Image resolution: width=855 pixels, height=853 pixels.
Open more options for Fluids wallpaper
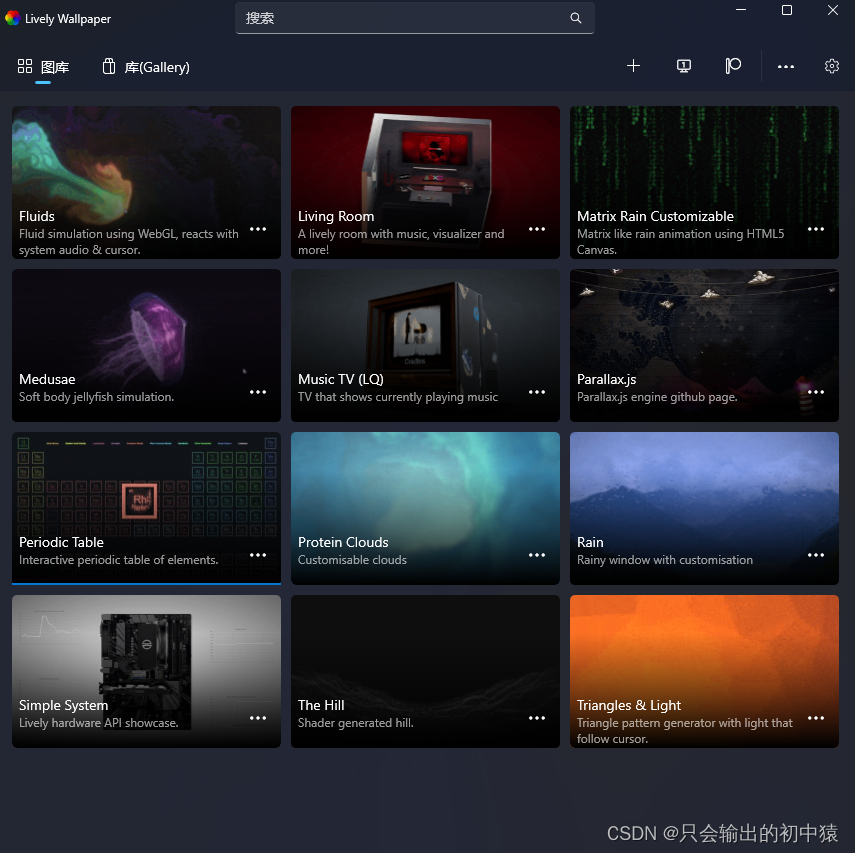[x=258, y=229]
